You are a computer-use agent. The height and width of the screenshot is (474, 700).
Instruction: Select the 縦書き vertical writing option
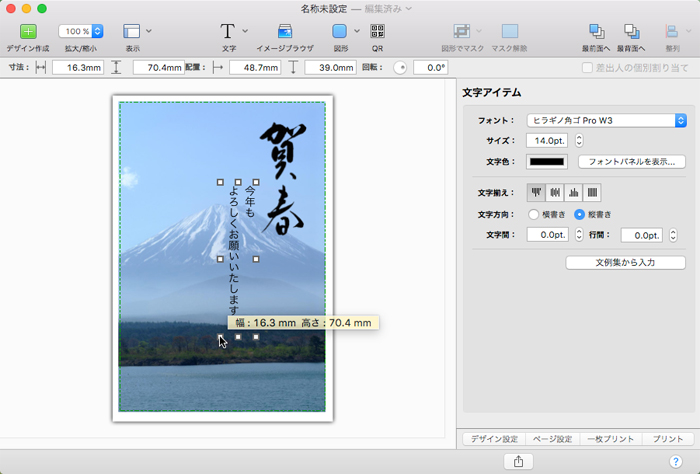580,214
